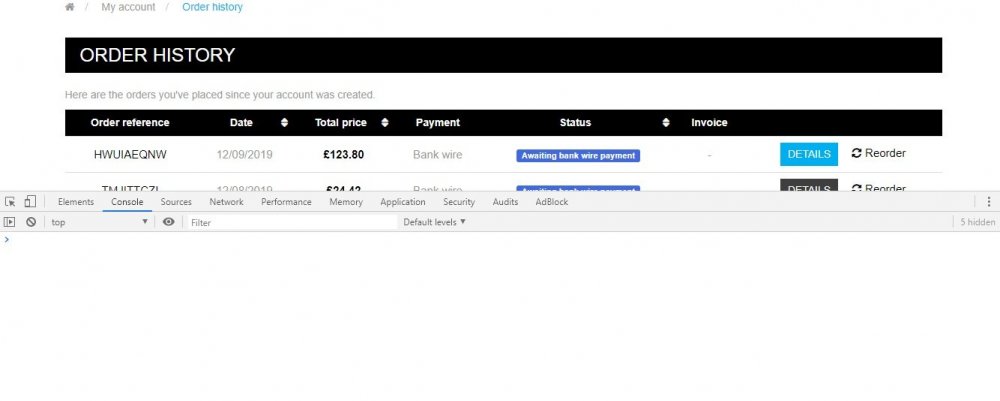The image size is (1000, 401).
Task: Sort orders by Date arrows
Action: [x=284, y=122]
